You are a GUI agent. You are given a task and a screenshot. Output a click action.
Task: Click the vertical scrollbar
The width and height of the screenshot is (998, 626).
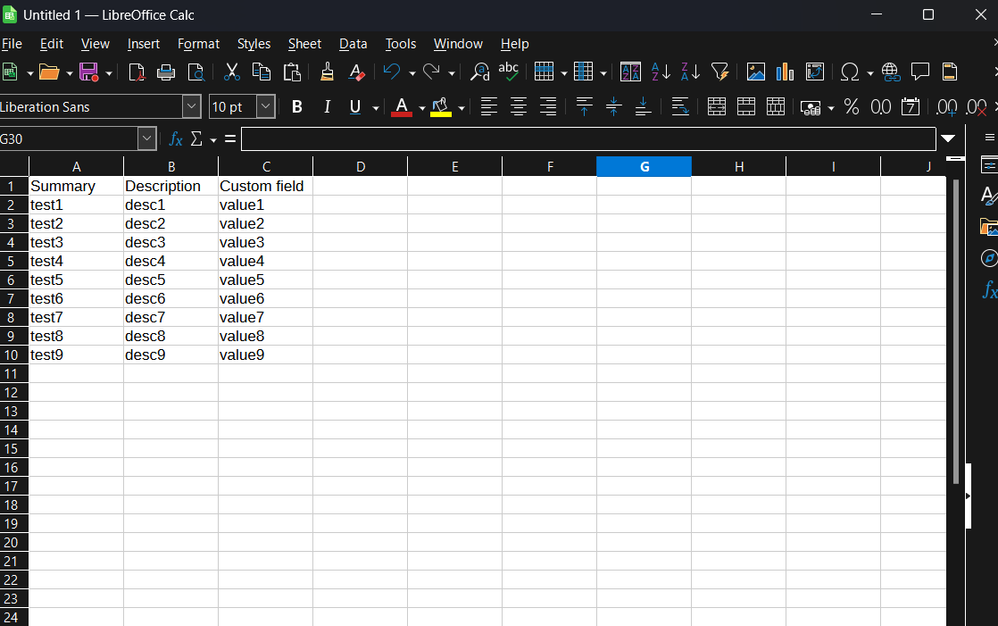[x=956, y=331]
